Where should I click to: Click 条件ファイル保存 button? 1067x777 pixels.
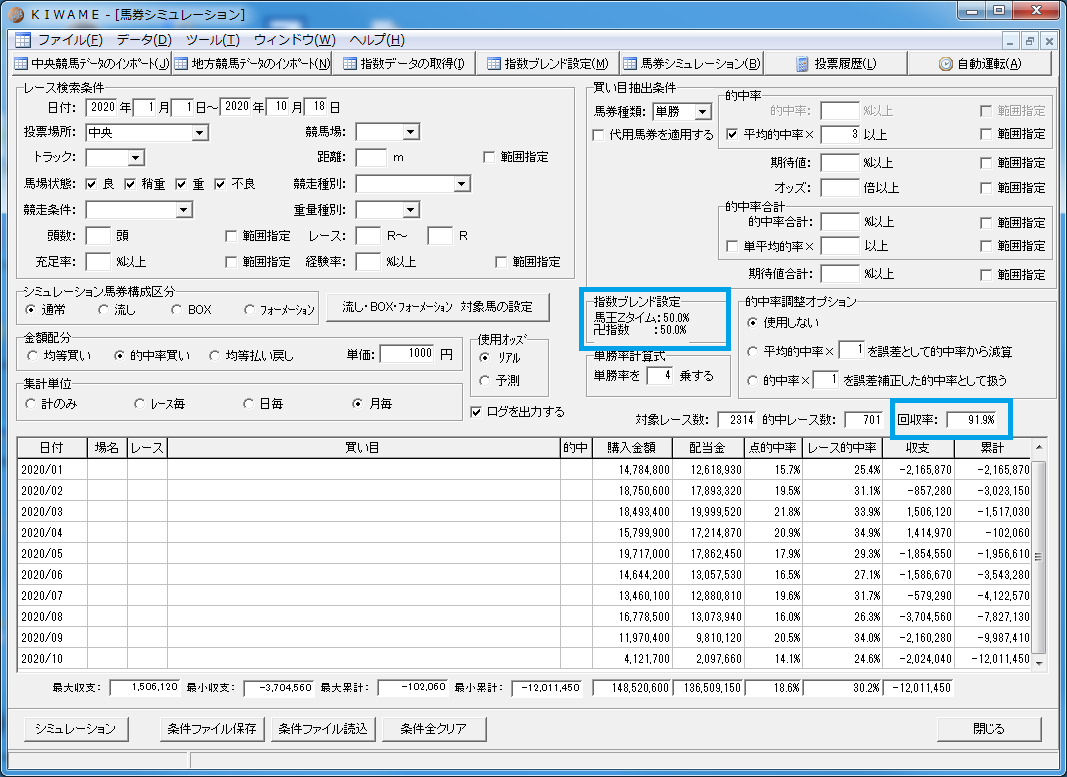point(212,729)
